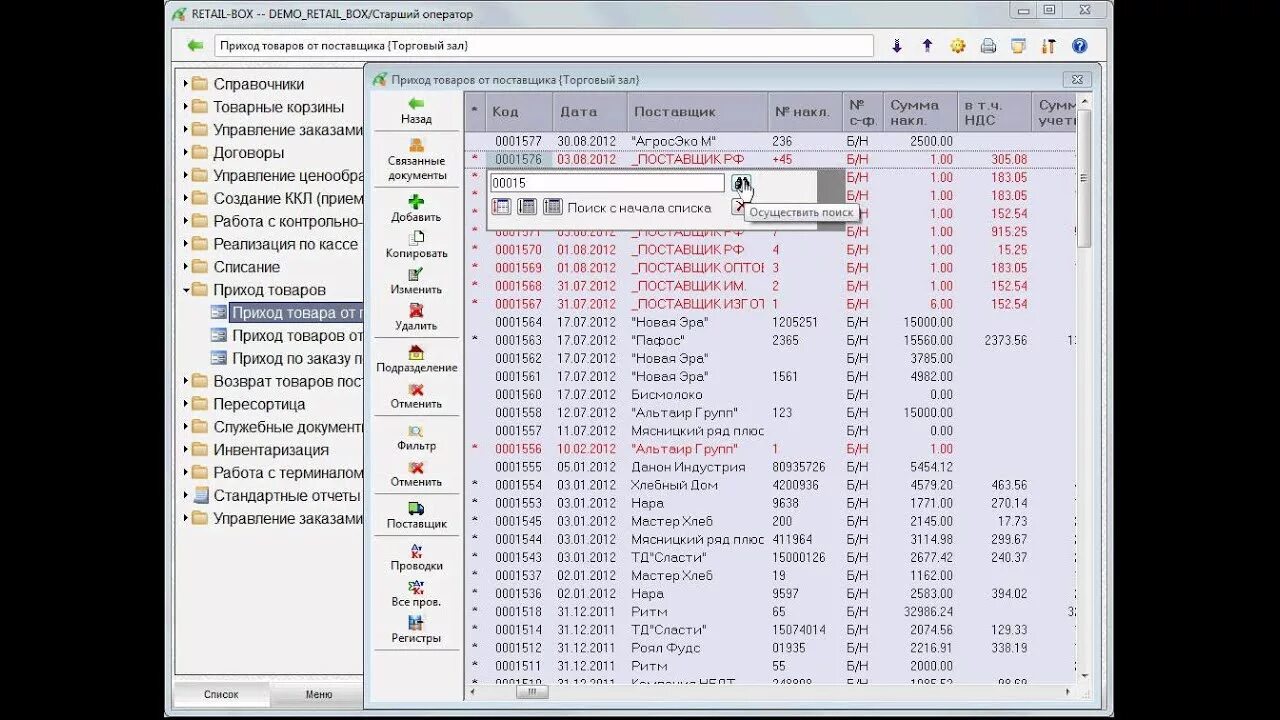Sort by the Дата column header

[x=589, y=112]
